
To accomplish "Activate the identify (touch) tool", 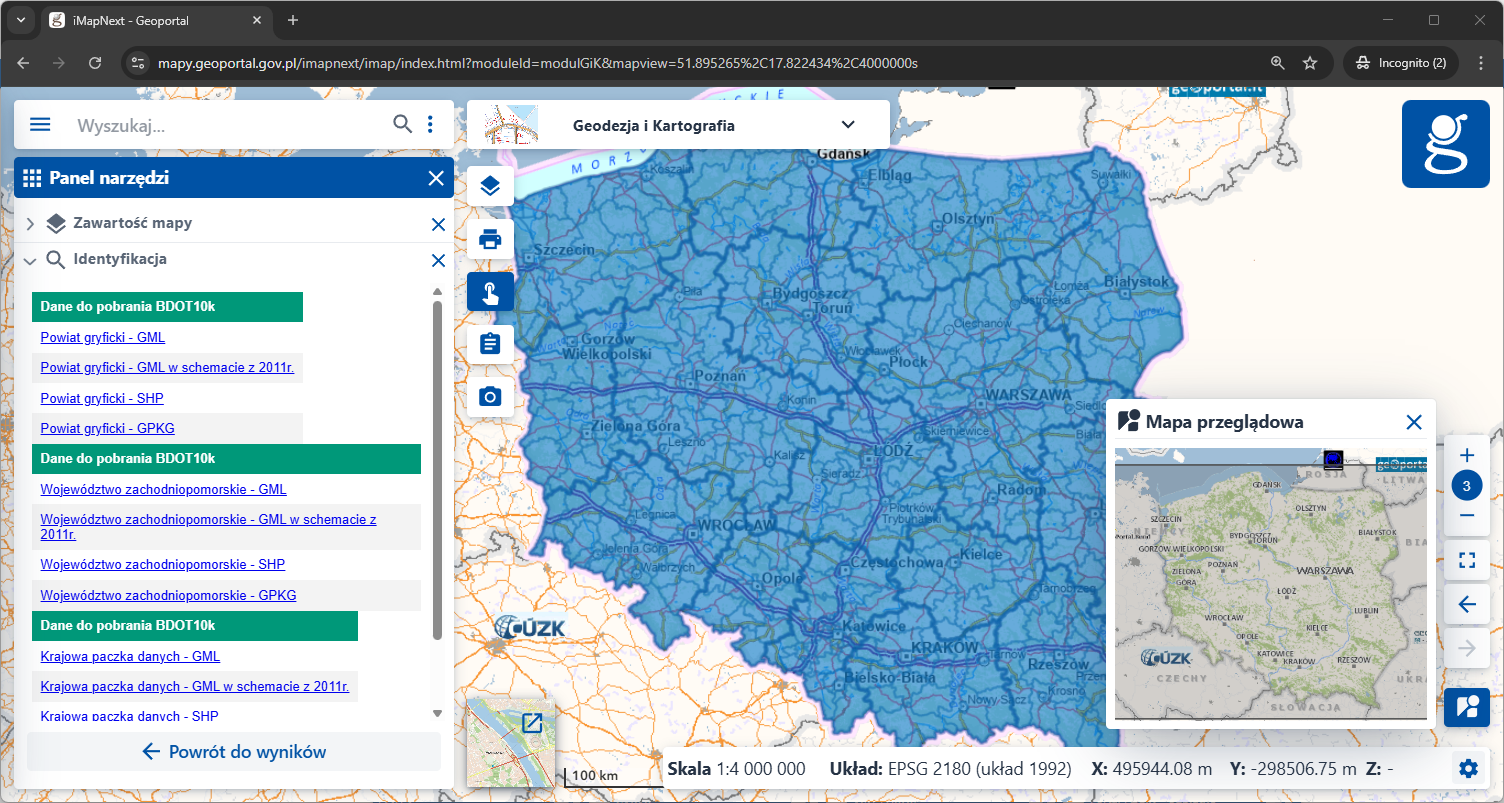I will tap(489, 291).
